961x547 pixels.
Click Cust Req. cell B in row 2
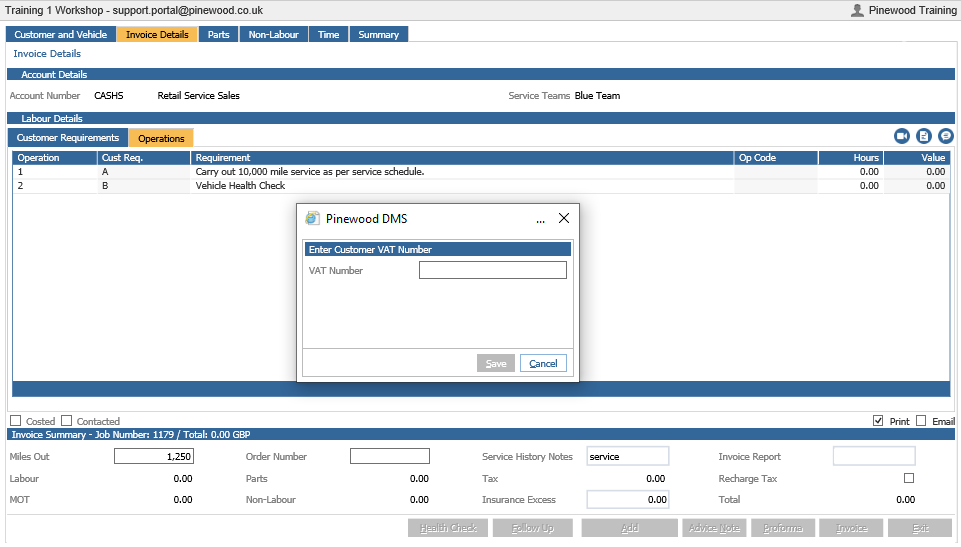point(143,186)
